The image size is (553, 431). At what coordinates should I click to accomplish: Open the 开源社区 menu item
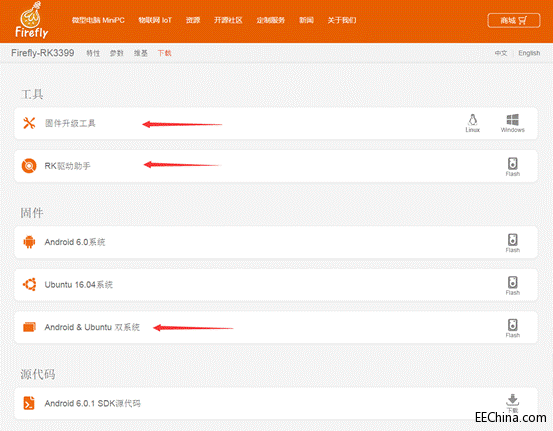coord(228,20)
